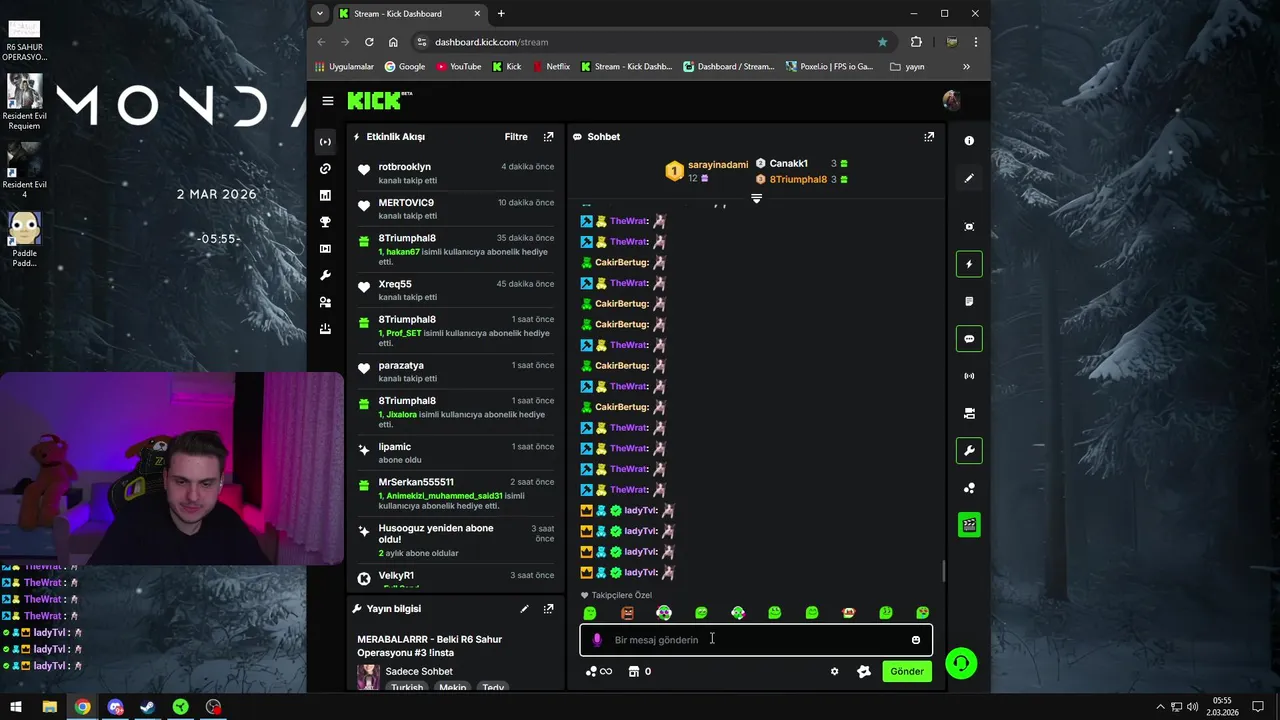Screen dimensions: 1280x720
Task: Click the three-dots points icon in right toolbar
Action: 969,488
